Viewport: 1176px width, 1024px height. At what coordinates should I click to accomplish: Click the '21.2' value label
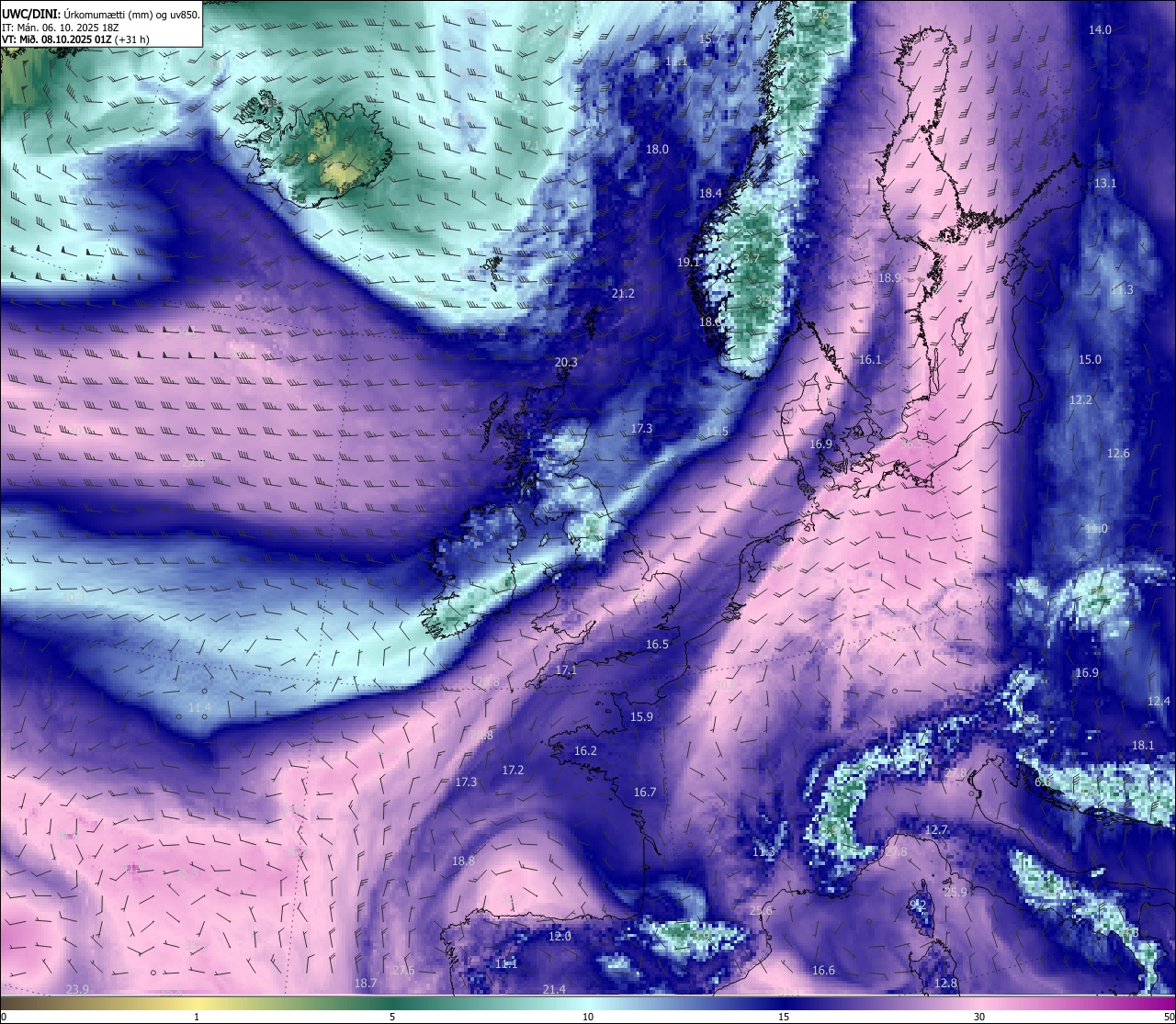pyautogui.click(x=623, y=294)
